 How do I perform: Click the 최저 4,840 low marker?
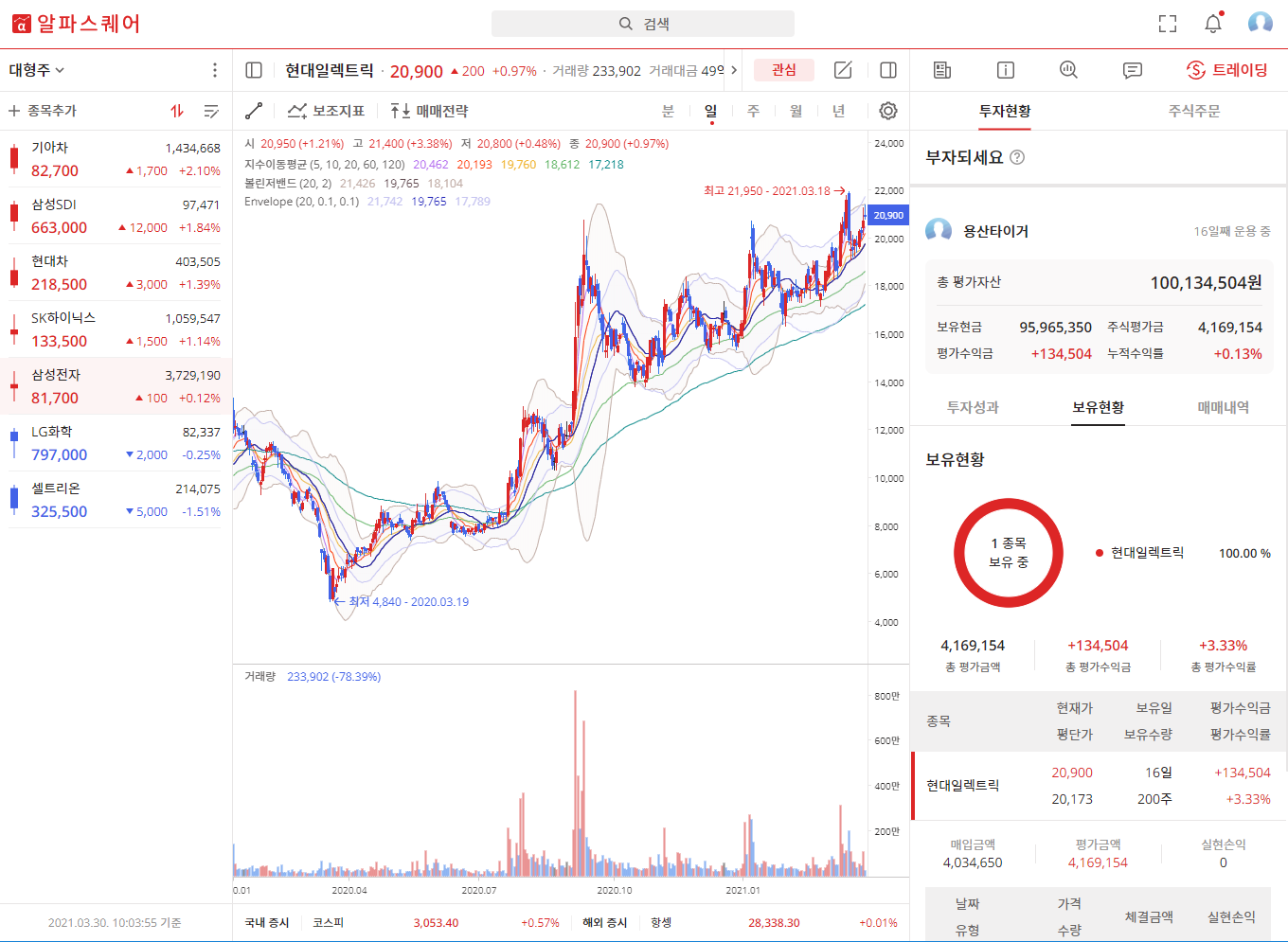pos(401,601)
